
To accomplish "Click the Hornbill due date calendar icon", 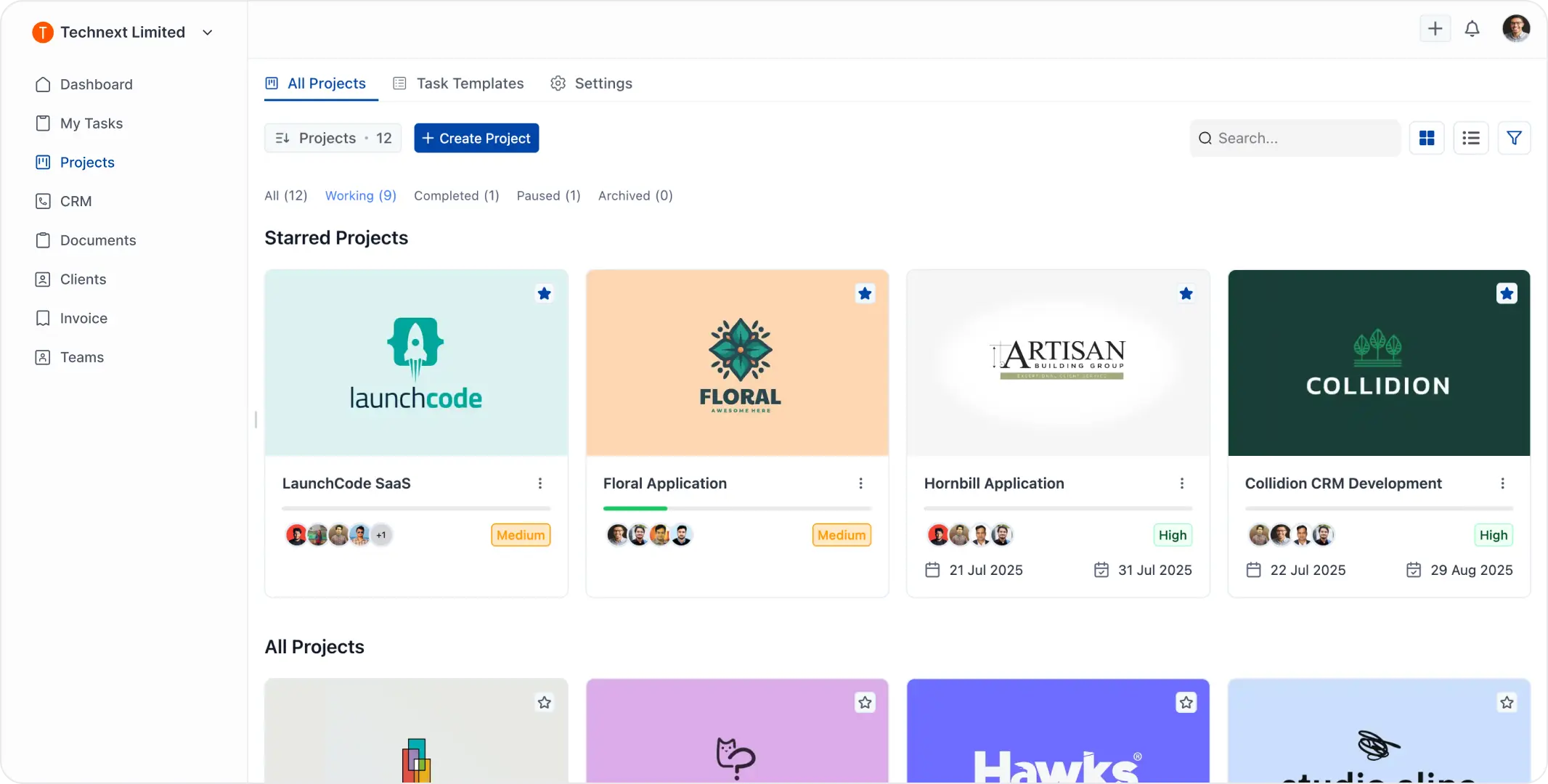I will click(1101, 570).
